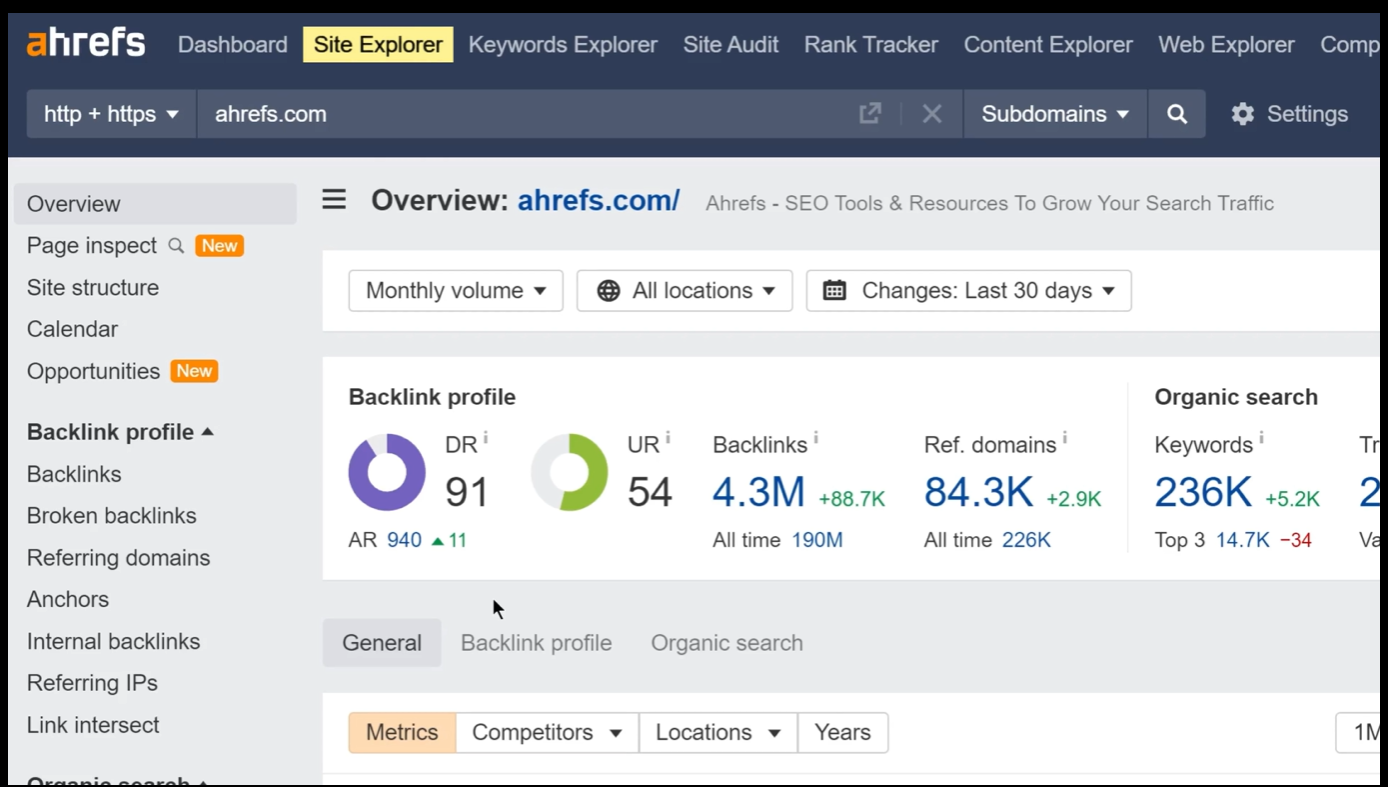Open Opportunities in the sidebar
Screen dimensions: 1388x787
pos(93,372)
